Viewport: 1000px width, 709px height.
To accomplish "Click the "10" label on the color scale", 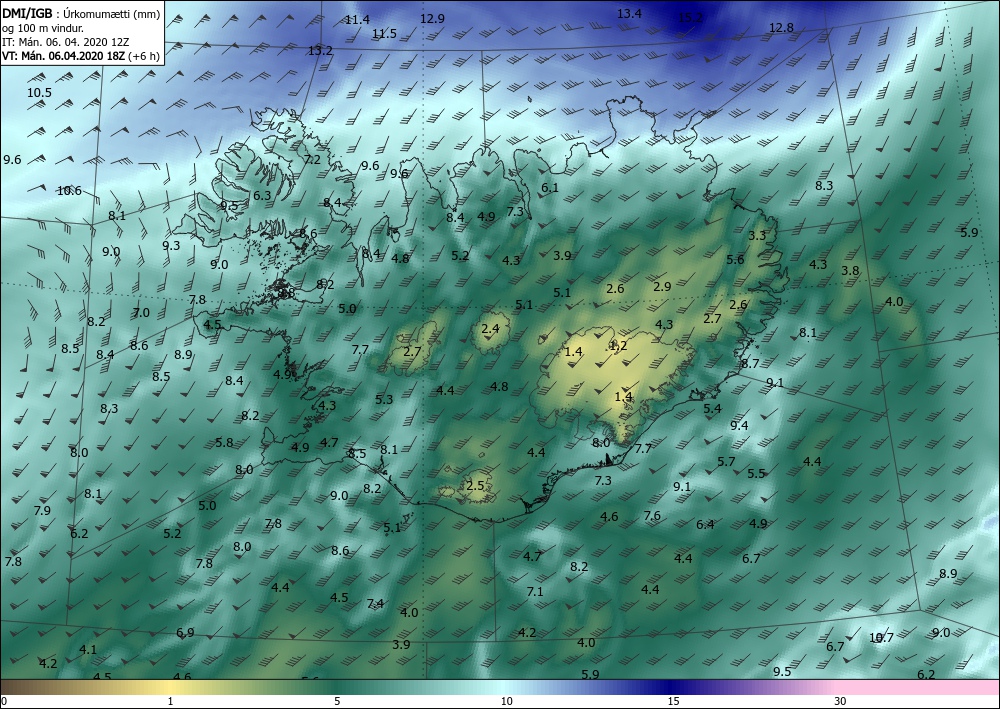I will pos(506,702).
